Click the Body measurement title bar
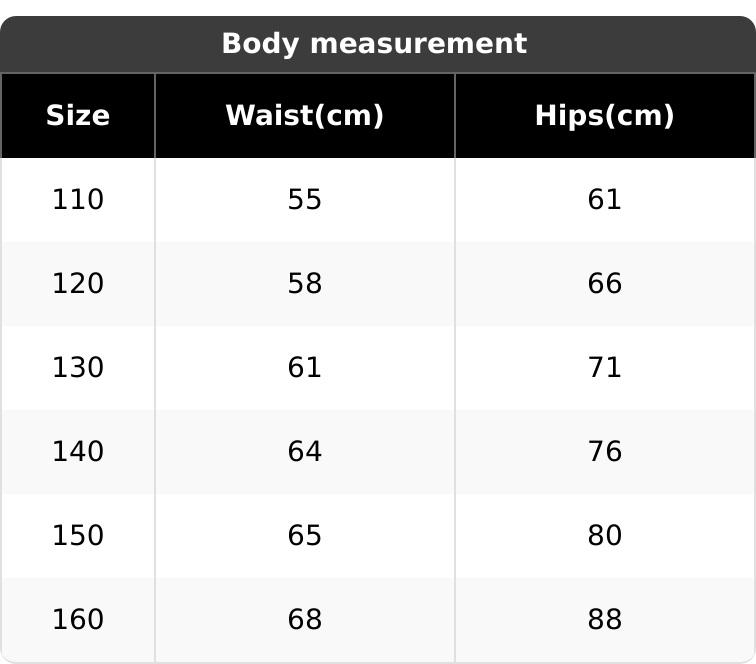756x664 pixels. pyautogui.click(x=374, y=44)
